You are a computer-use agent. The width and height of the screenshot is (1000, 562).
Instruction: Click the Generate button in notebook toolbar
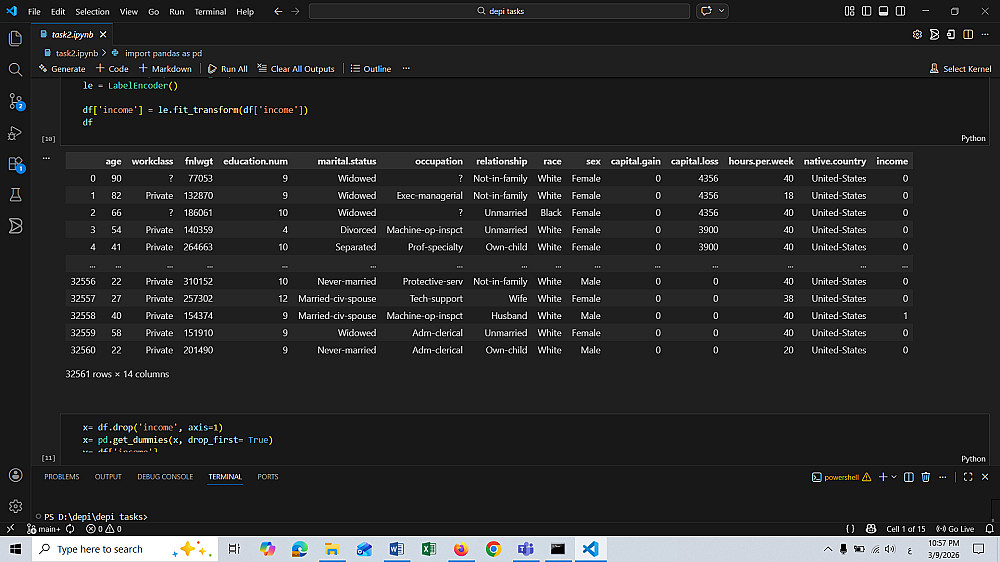tap(62, 69)
